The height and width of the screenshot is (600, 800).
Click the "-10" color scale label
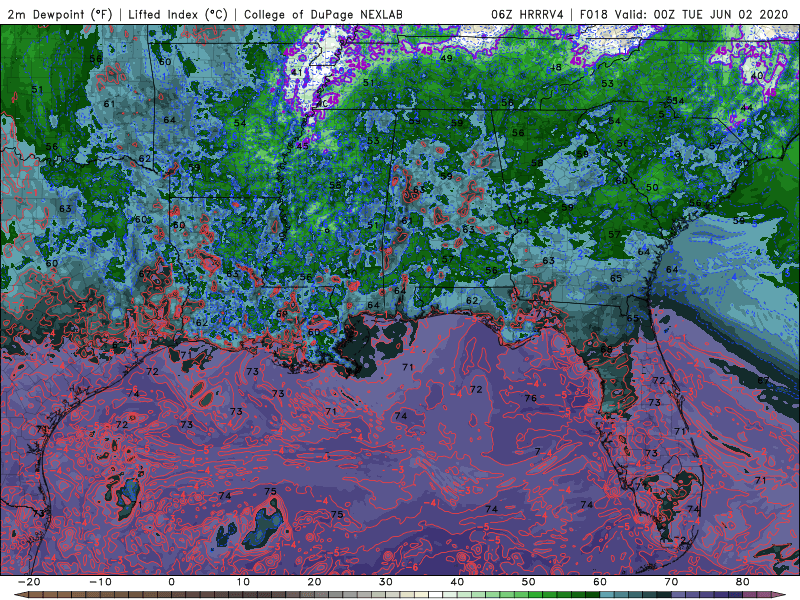[100, 582]
